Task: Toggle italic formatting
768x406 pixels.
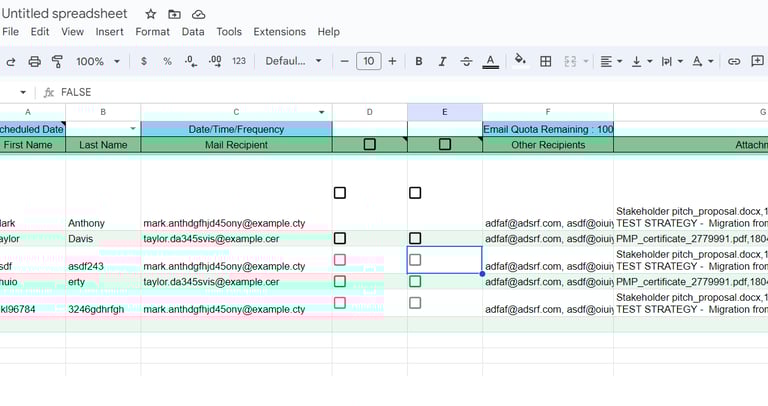Action: [x=442, y=61]
